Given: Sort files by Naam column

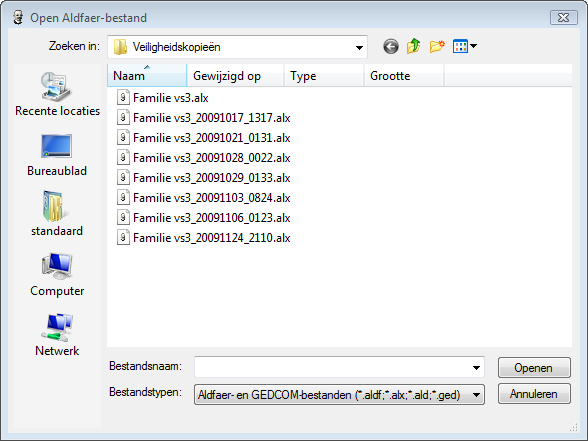Looking at the screenshot, I should [147, 76].
